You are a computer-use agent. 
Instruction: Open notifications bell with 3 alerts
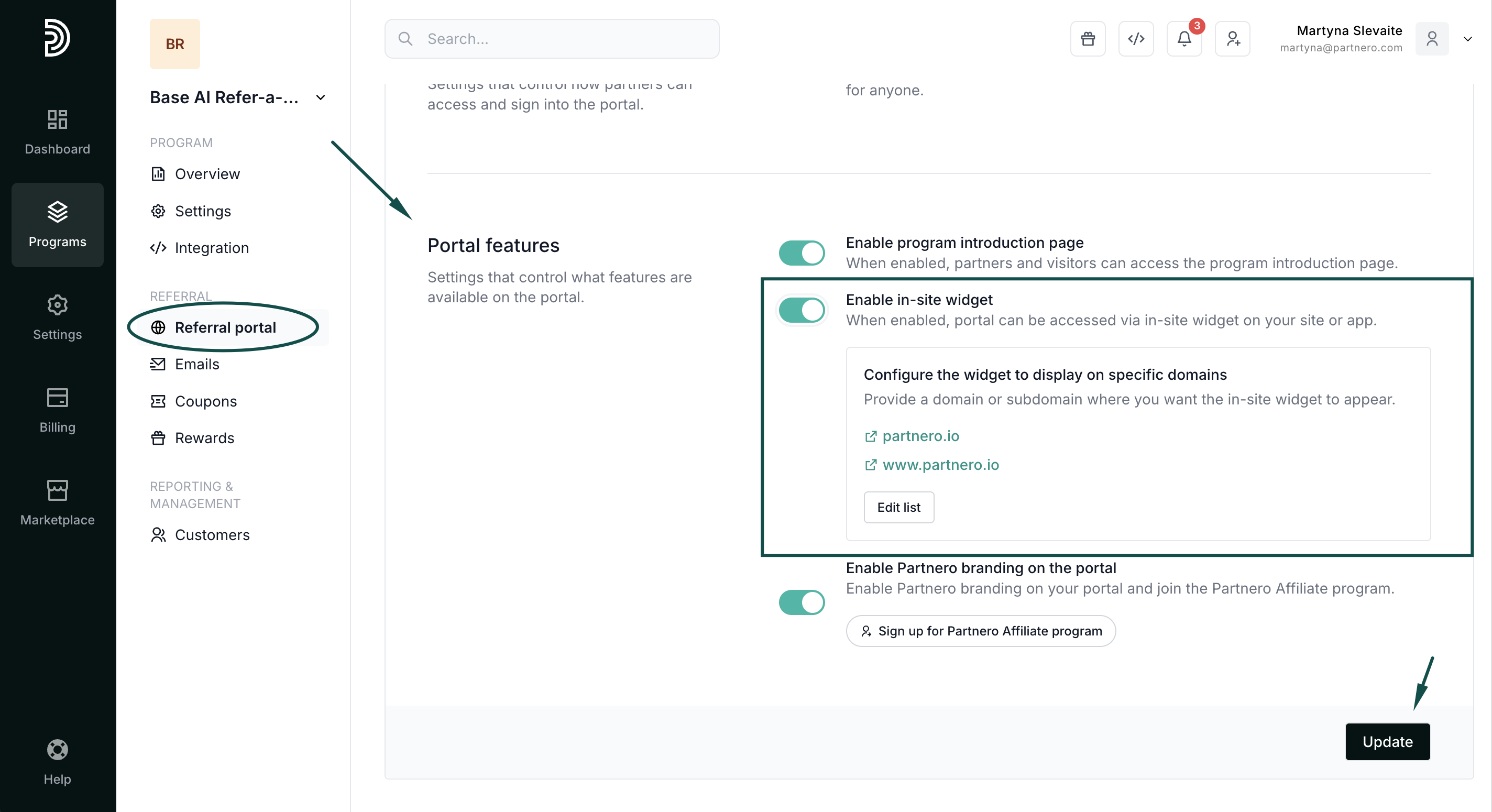click(1184, 39)
